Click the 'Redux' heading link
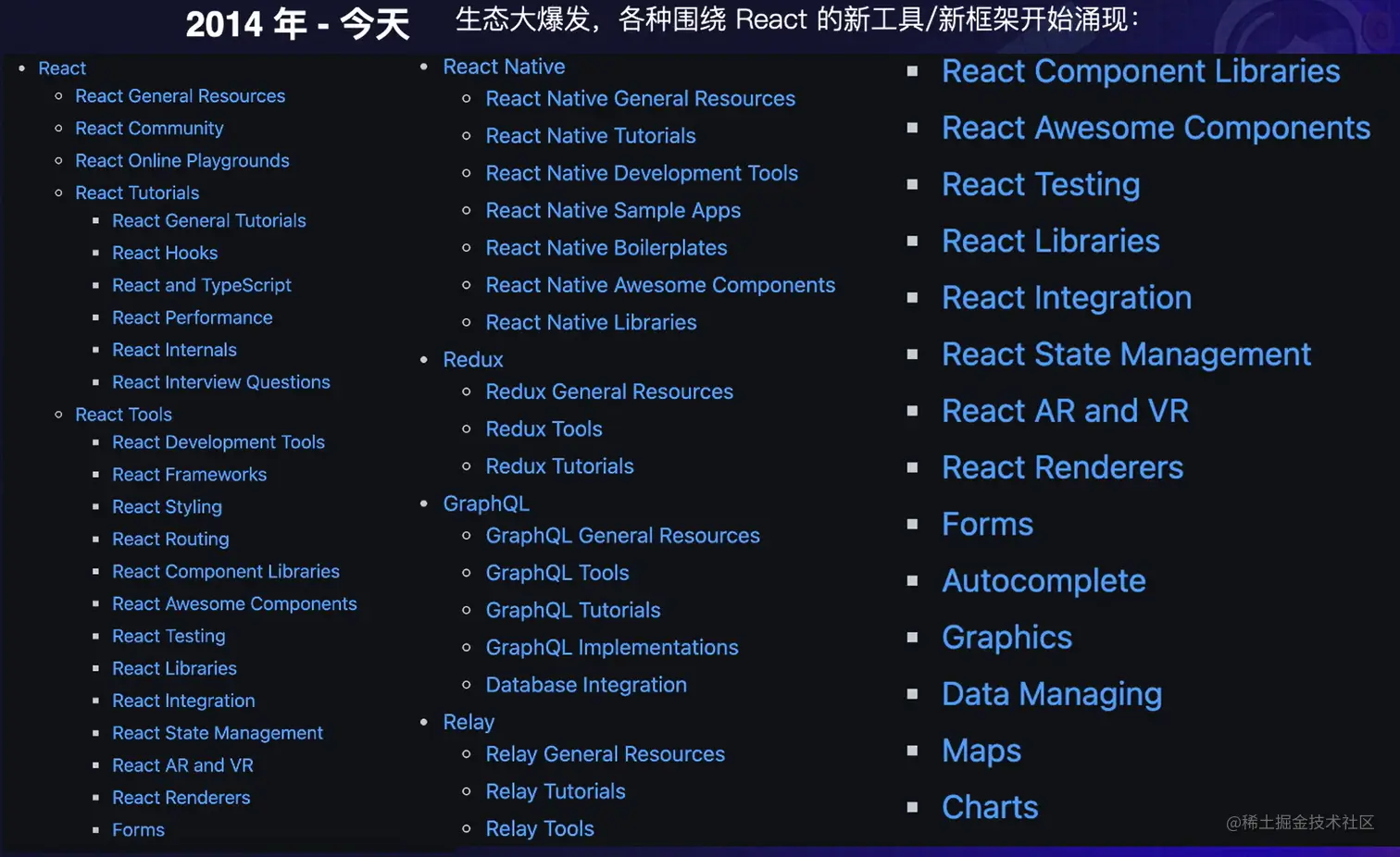1400x857 pixels. [472, 360]
